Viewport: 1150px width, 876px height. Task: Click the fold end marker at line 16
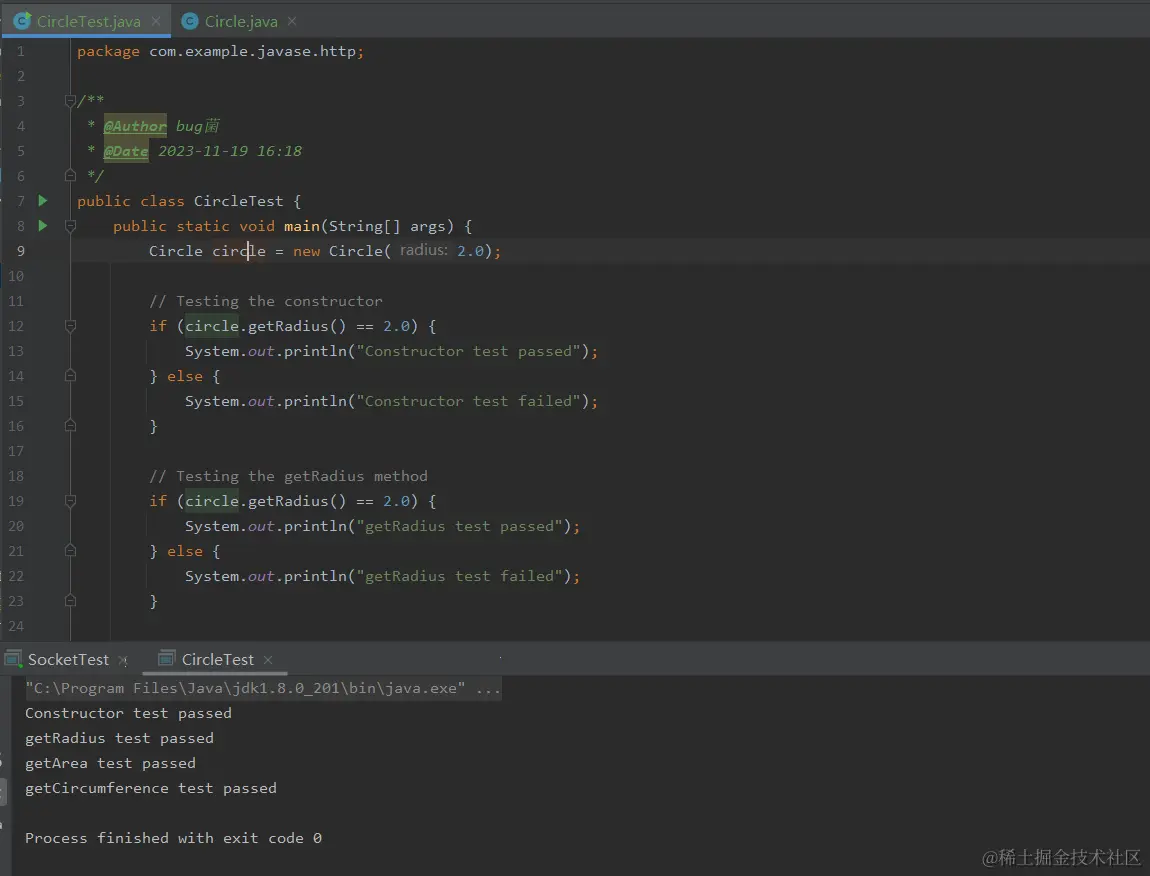click(x=70, y=426)
